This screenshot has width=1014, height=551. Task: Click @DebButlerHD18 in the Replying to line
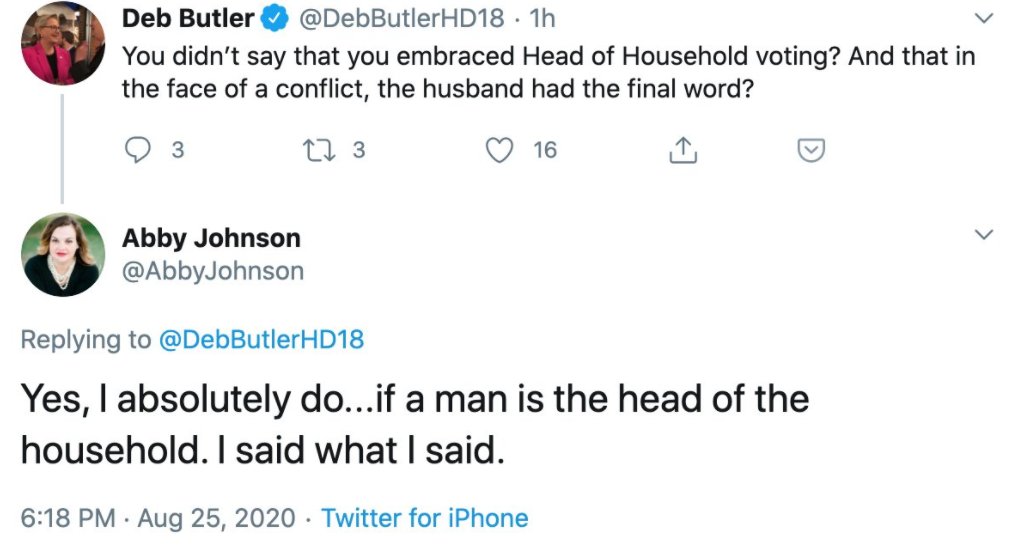click(x=261, y=340)
